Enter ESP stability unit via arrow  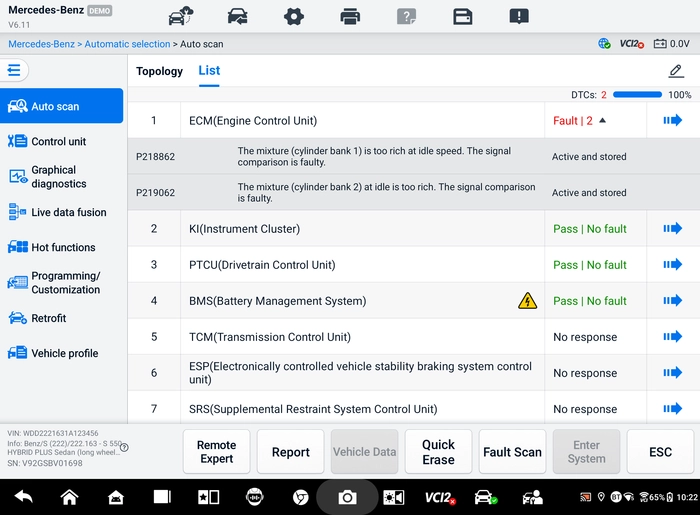pos(672,373)
